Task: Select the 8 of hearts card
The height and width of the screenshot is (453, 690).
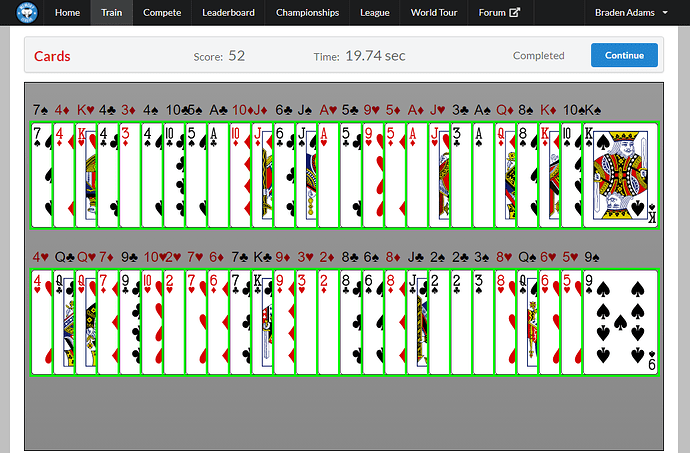Action: pyautogui.click(x=505, y=322)
